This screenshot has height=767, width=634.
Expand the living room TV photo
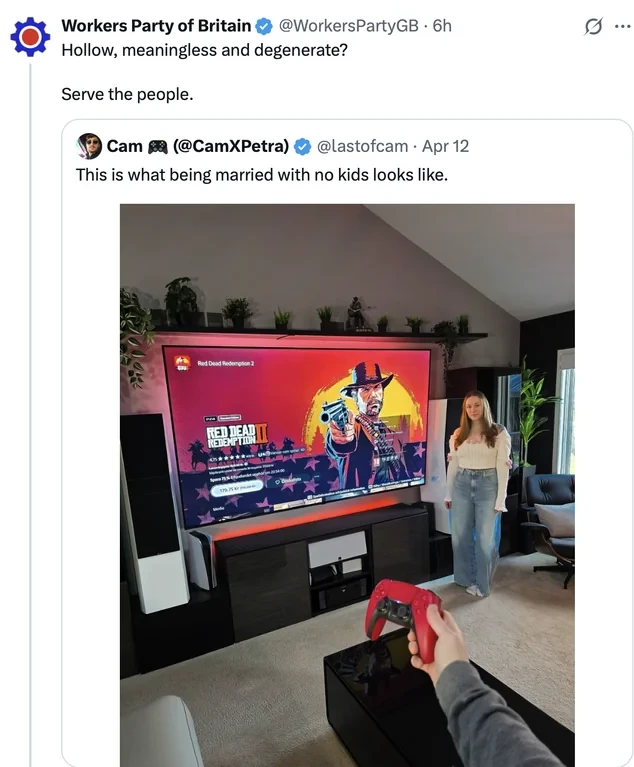pyautogui.click(x=347, y=485)
